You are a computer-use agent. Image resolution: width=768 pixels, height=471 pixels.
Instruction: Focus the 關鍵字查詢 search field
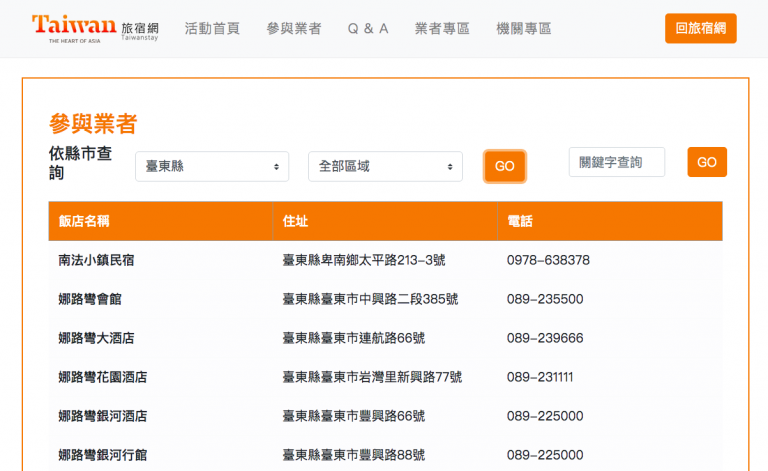tap(617, 162)
